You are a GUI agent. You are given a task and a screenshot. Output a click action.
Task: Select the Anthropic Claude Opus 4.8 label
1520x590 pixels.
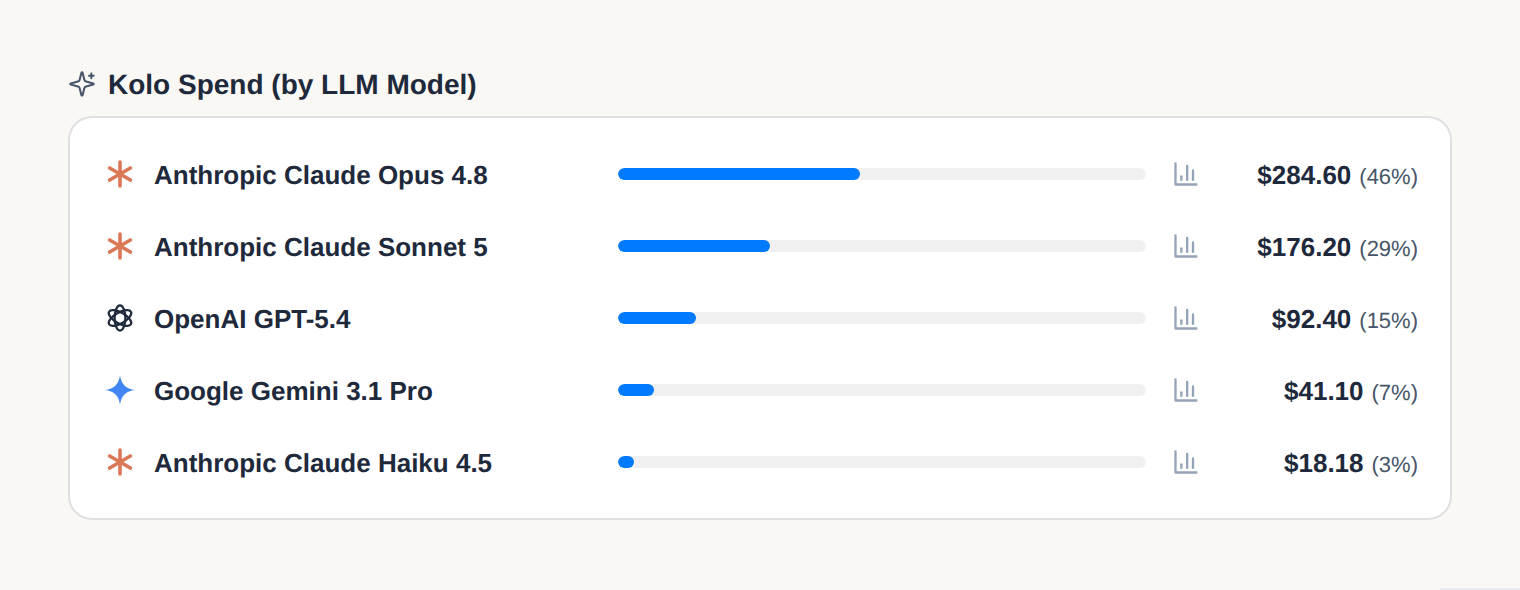[321, 176]
